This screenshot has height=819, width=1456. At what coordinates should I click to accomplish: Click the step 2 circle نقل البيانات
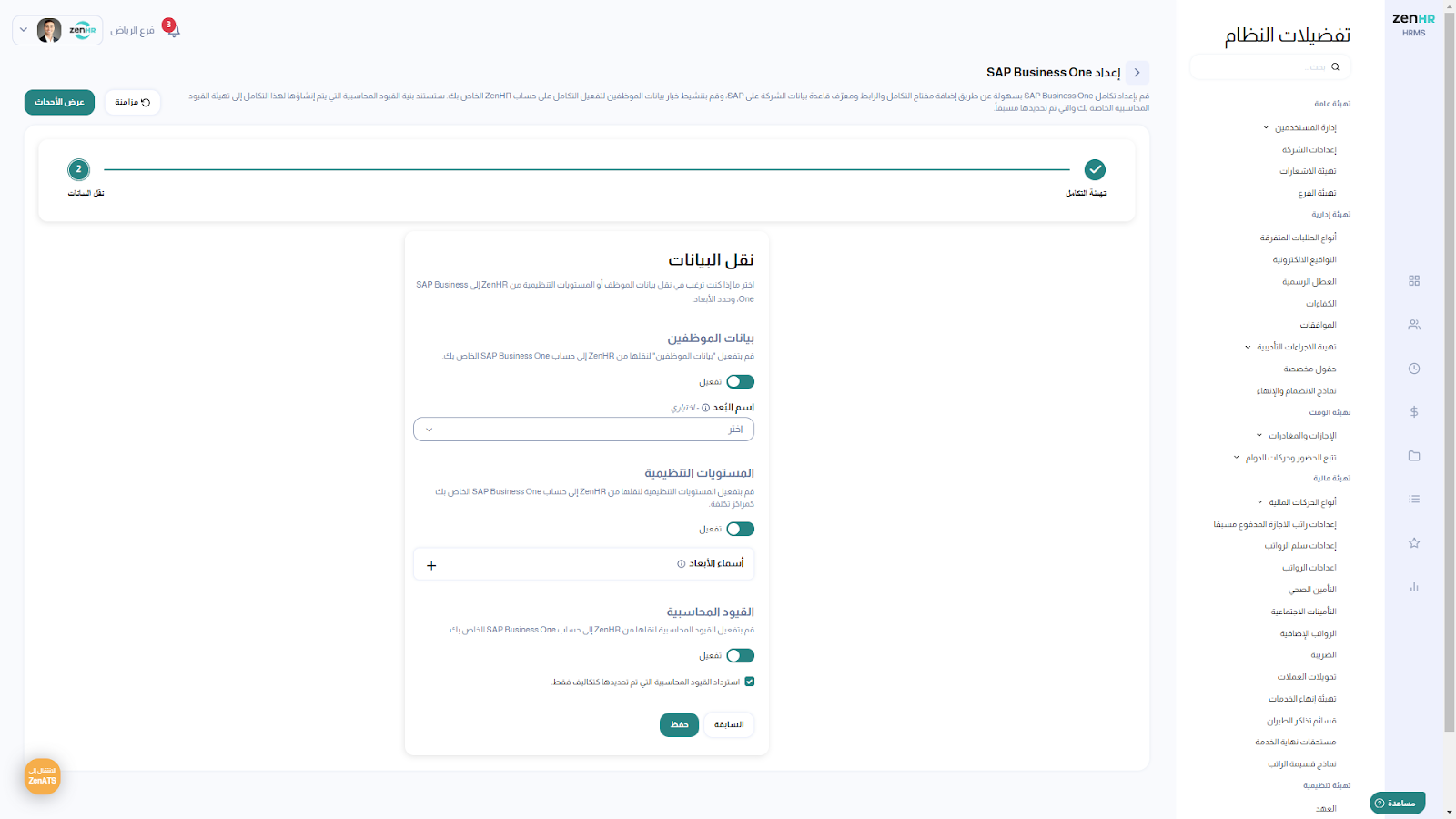pos(79,169)
